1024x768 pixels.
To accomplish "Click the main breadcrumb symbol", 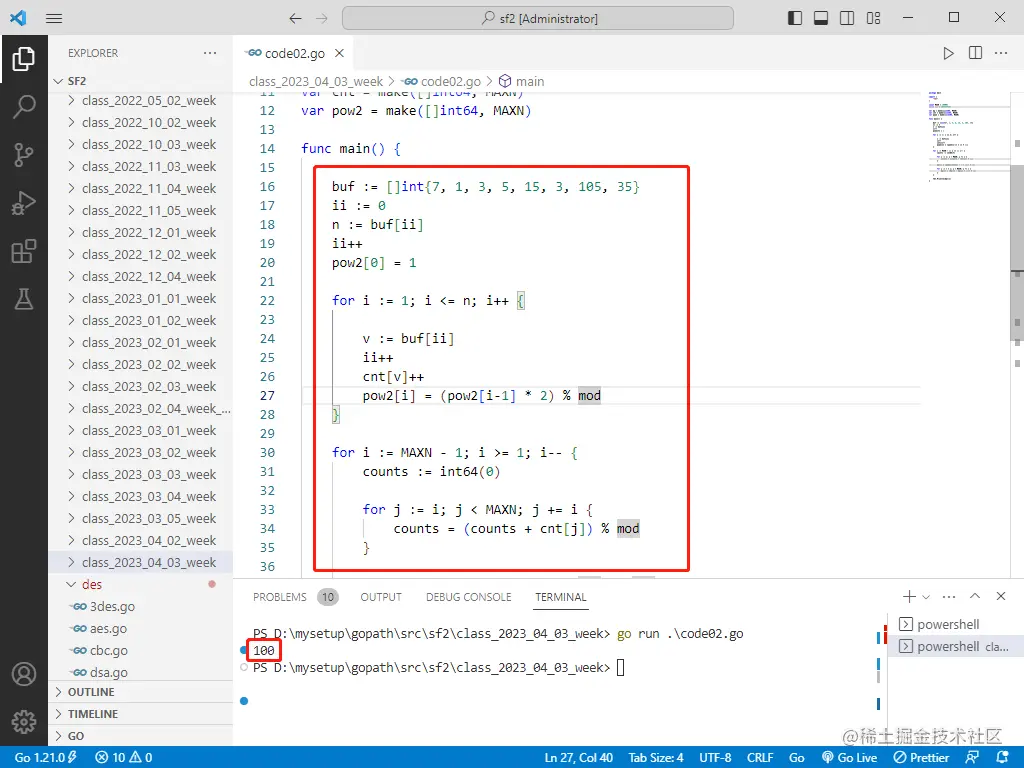I will (522, 82).
